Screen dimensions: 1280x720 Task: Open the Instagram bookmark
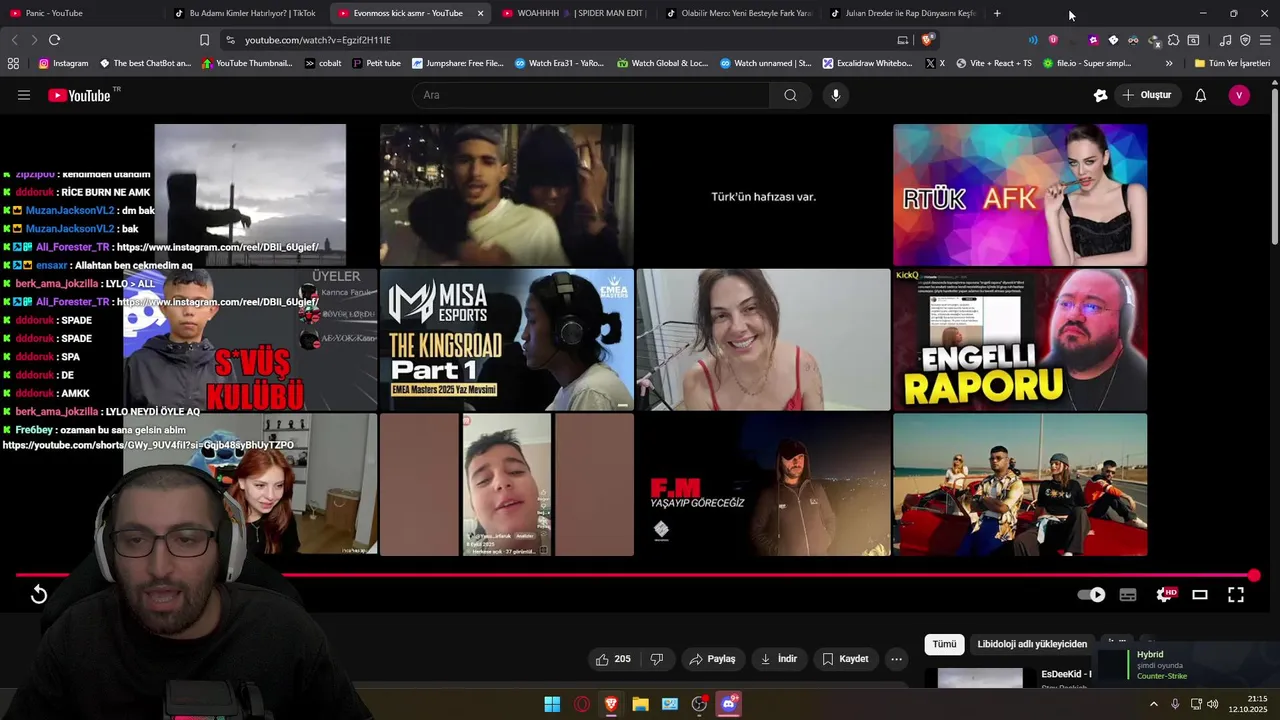point(63,63)
